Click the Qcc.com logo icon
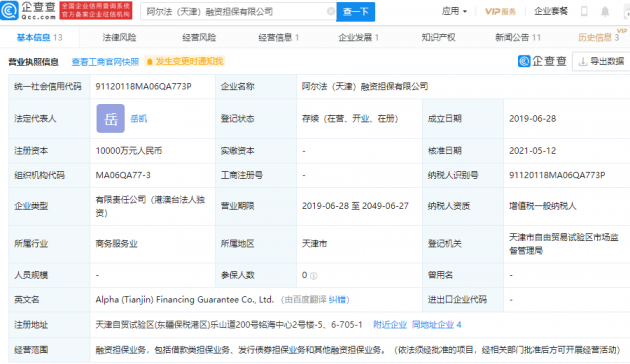 tap(9, 10)
